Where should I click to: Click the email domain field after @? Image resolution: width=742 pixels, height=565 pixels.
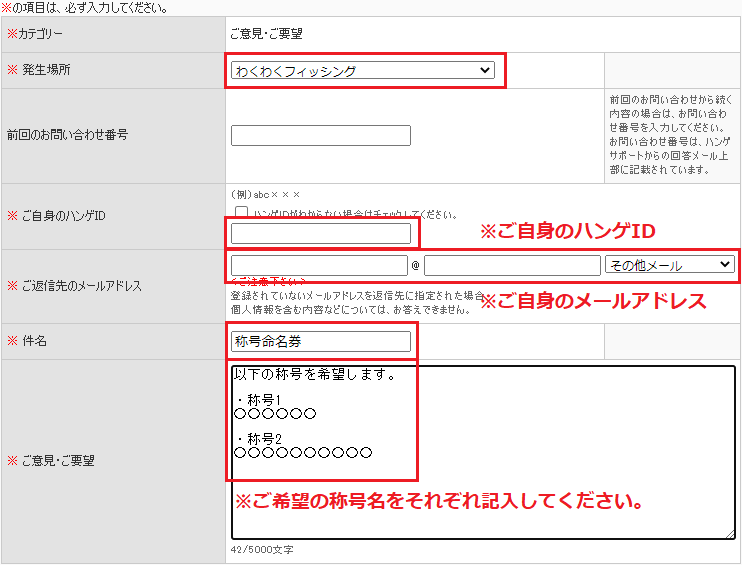[512, 265]
